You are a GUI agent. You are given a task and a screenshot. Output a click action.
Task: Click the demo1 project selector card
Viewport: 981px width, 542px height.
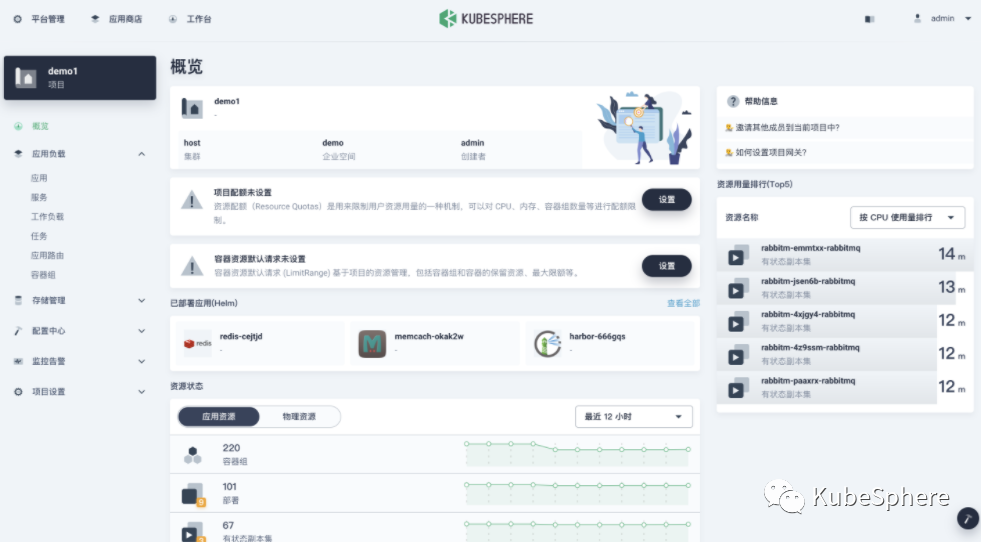click(x=80, y=78)
